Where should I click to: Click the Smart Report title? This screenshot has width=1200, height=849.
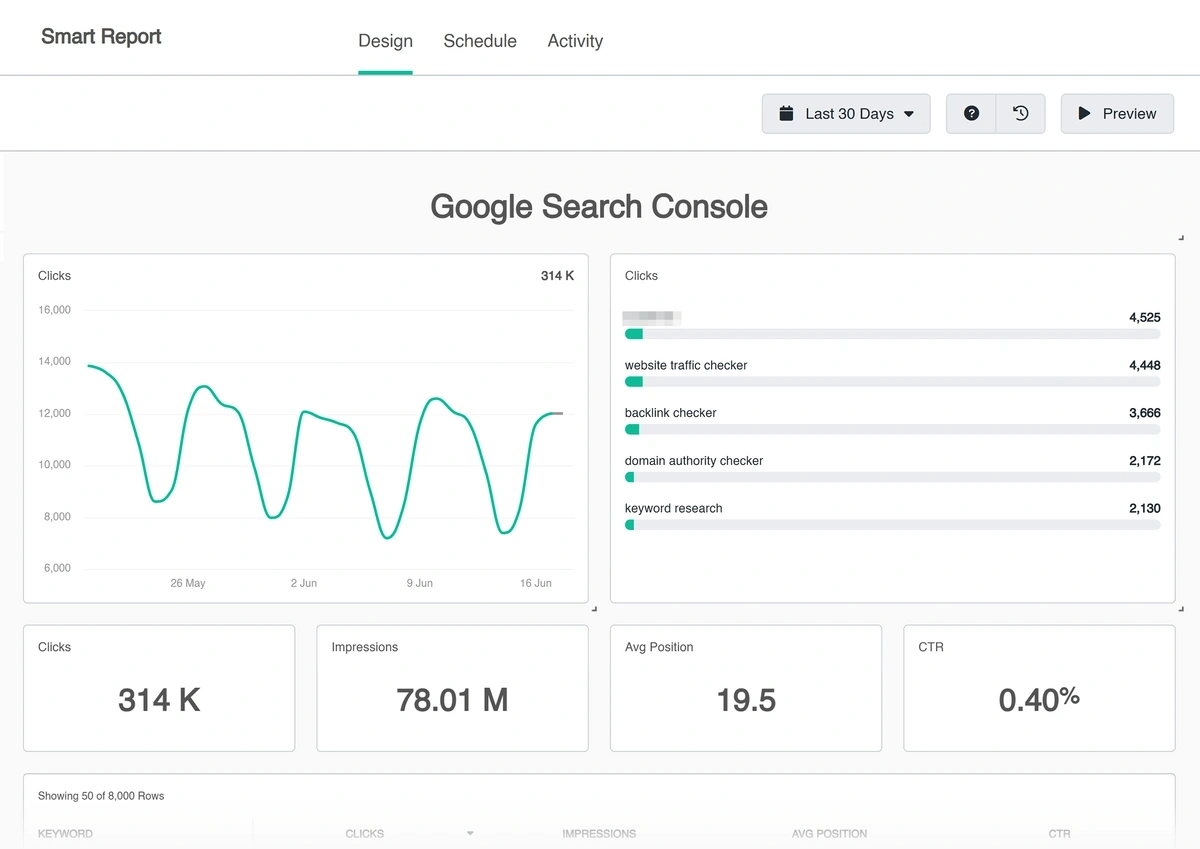coord(101,37)
